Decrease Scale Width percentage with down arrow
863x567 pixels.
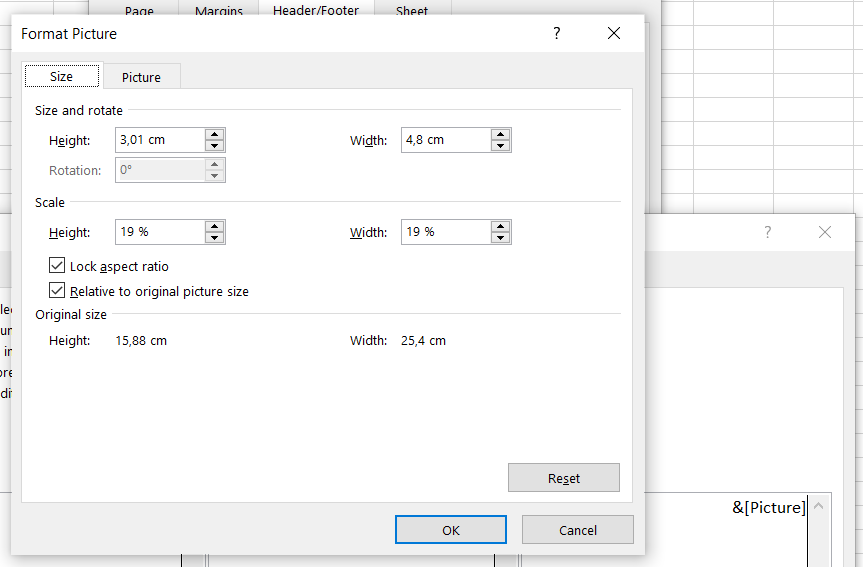point(500,238)
